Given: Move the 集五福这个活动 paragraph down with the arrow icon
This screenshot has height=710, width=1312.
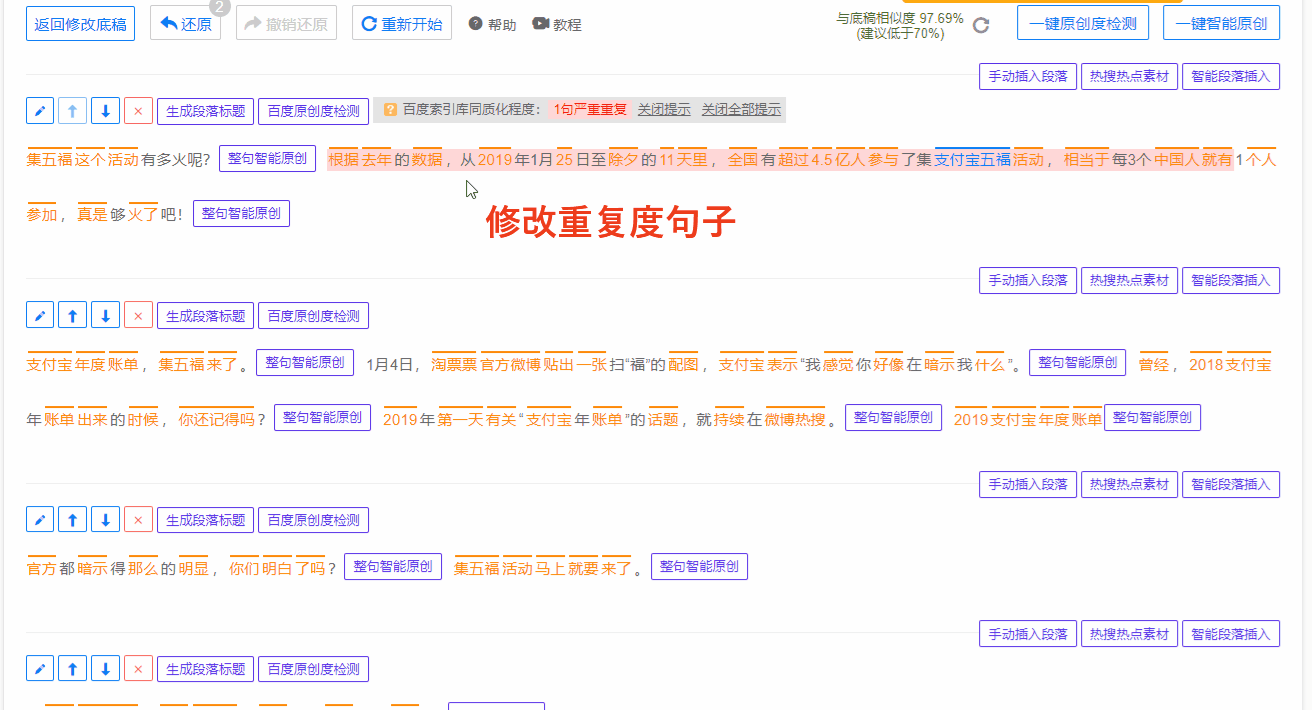Looking at the screenshot, I should tap(105, 111).
